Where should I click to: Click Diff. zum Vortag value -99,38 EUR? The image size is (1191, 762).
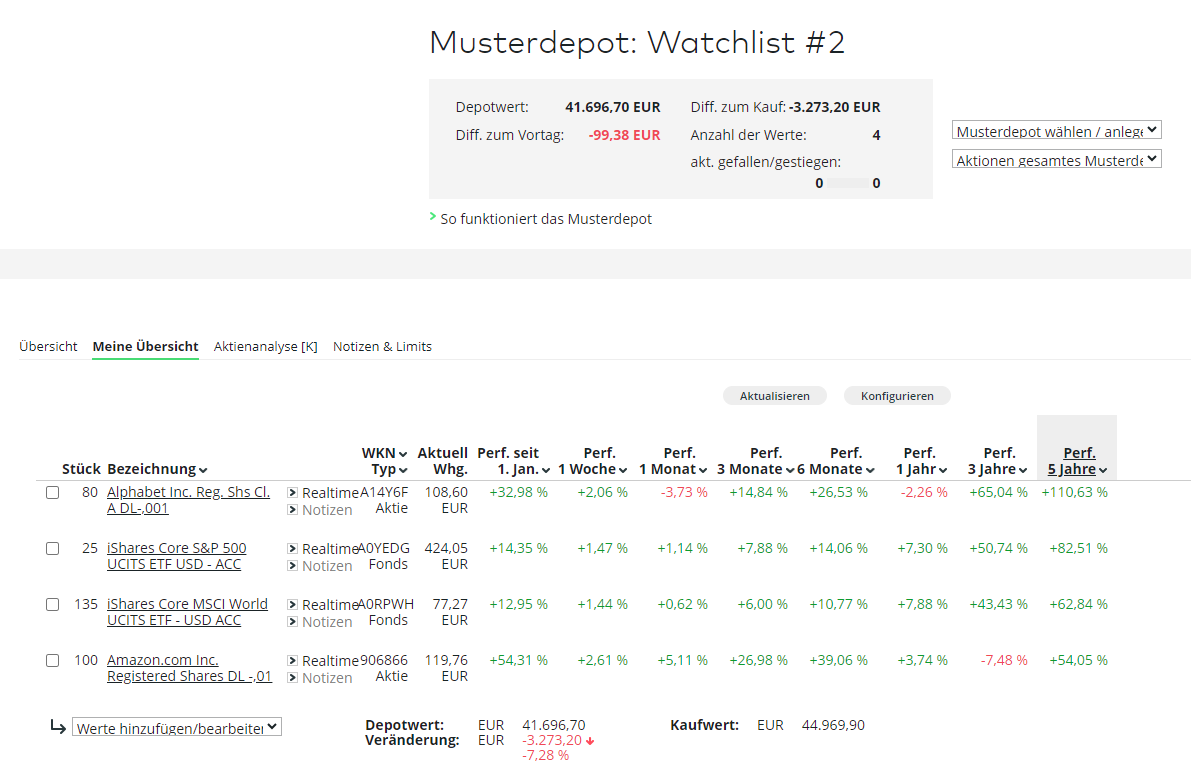pyautogui.click(x=624, y=135)
